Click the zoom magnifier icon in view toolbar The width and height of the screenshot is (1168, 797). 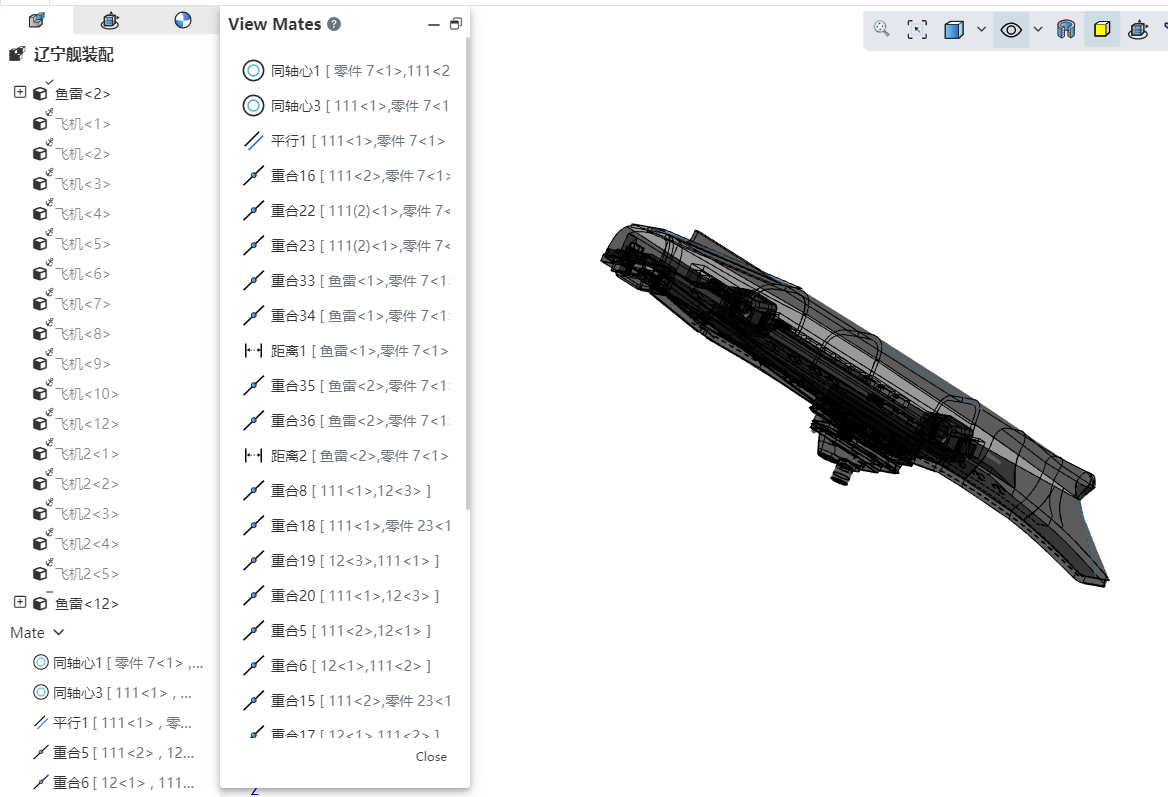881,29
